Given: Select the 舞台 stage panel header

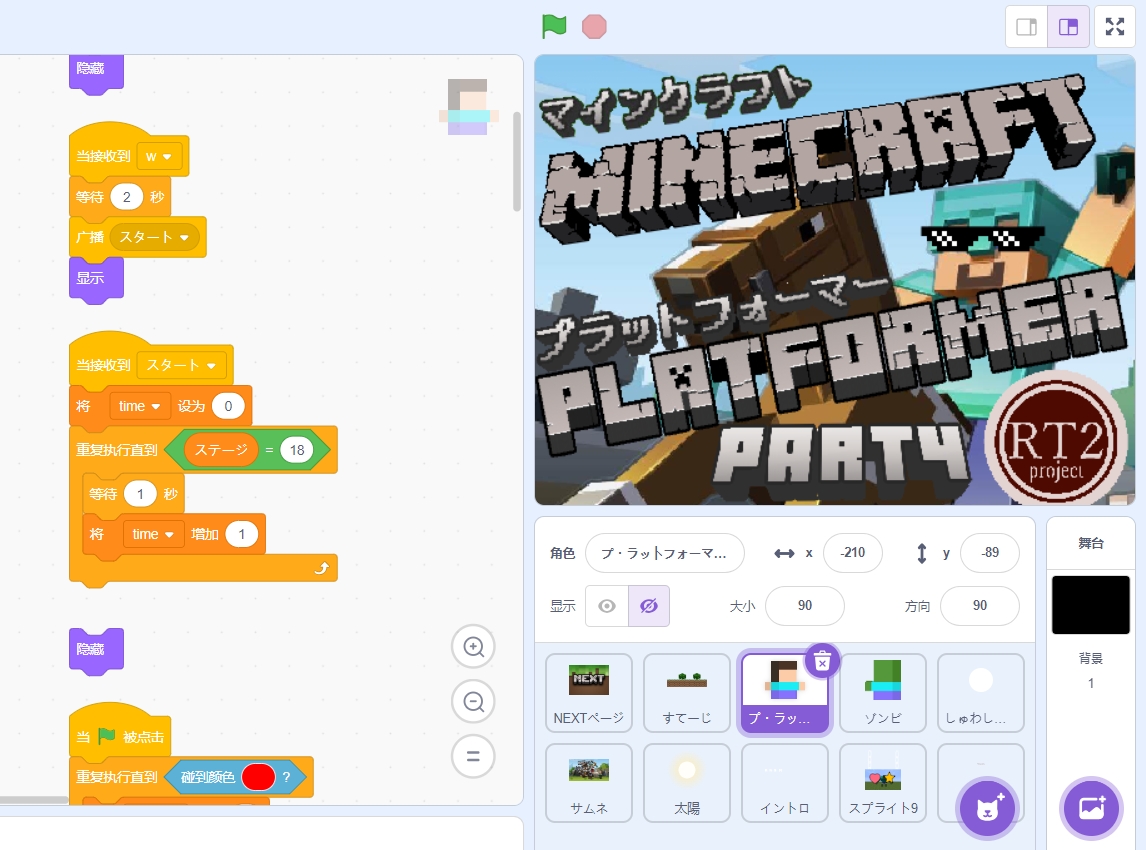Looking at the screenshot, I should click(1090, 543).
